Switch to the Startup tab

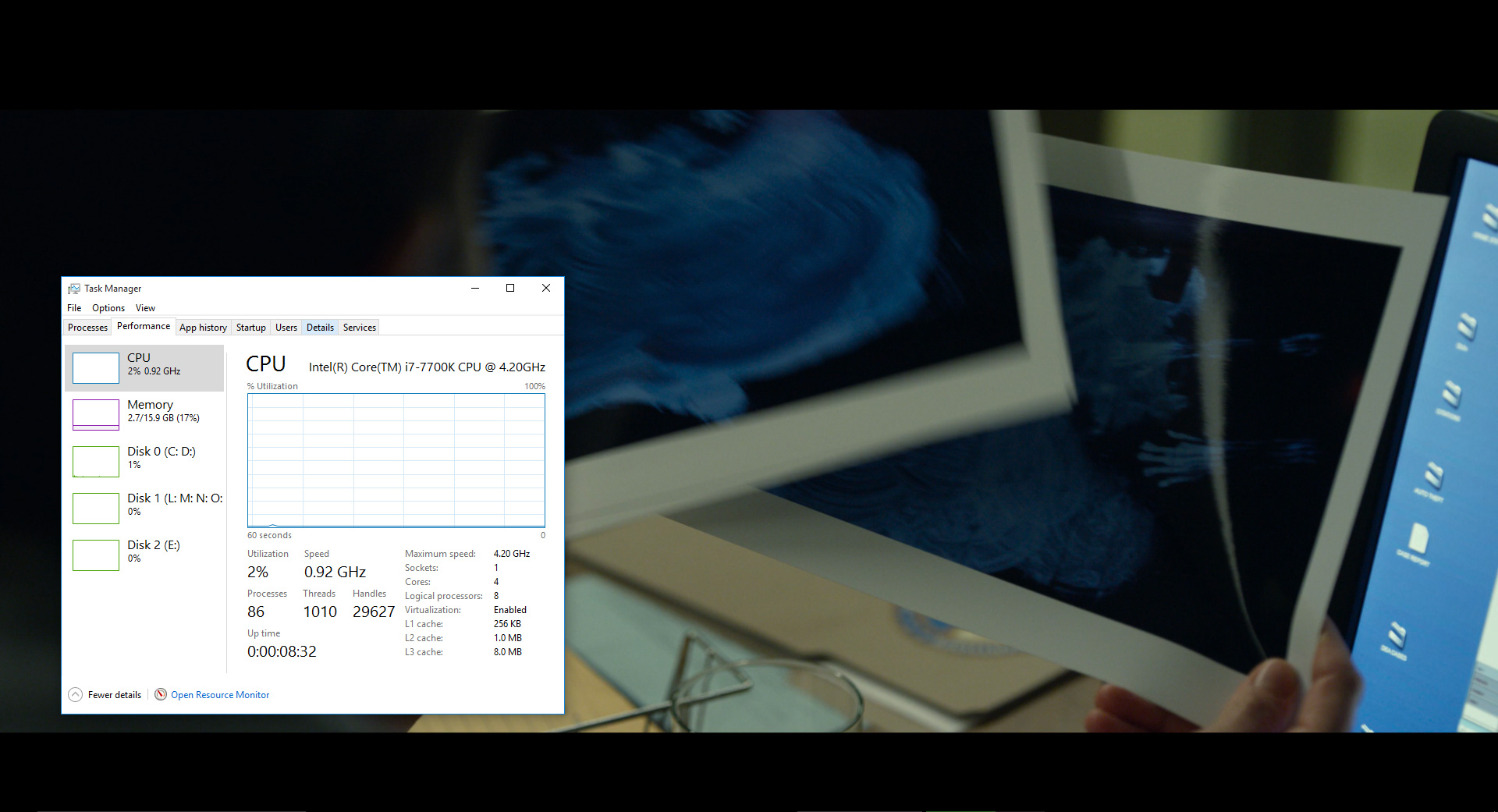(250, 328)
